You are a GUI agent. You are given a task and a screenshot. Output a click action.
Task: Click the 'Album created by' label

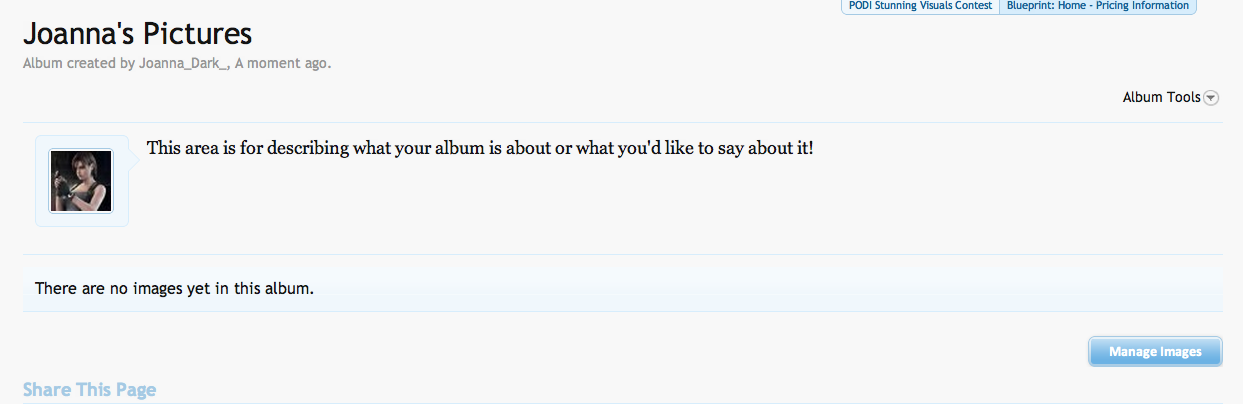click(78, 63)
